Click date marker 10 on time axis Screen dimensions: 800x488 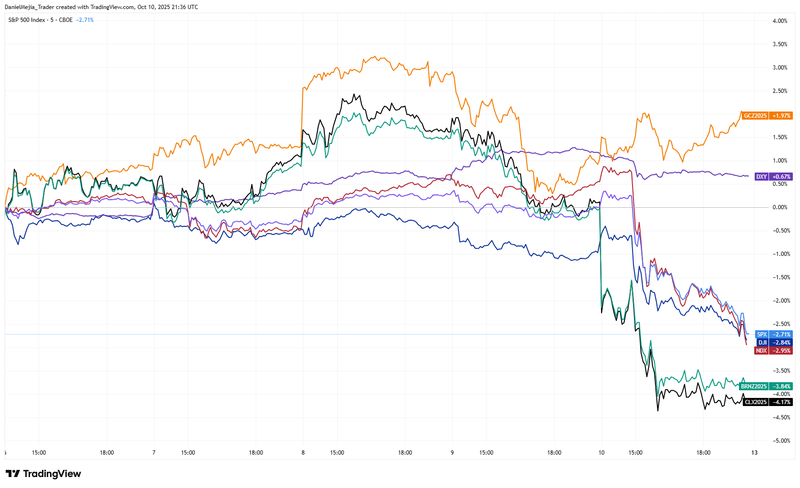pyautogui.click(x=600, y=451)
